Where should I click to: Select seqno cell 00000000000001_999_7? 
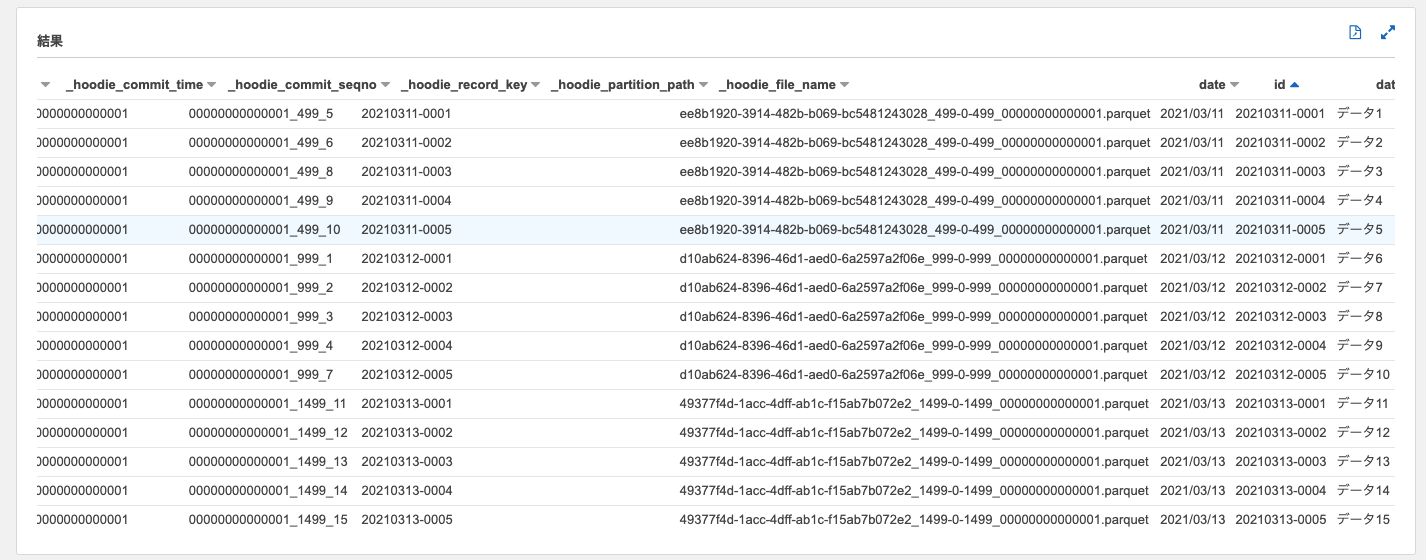coord(260,375)
